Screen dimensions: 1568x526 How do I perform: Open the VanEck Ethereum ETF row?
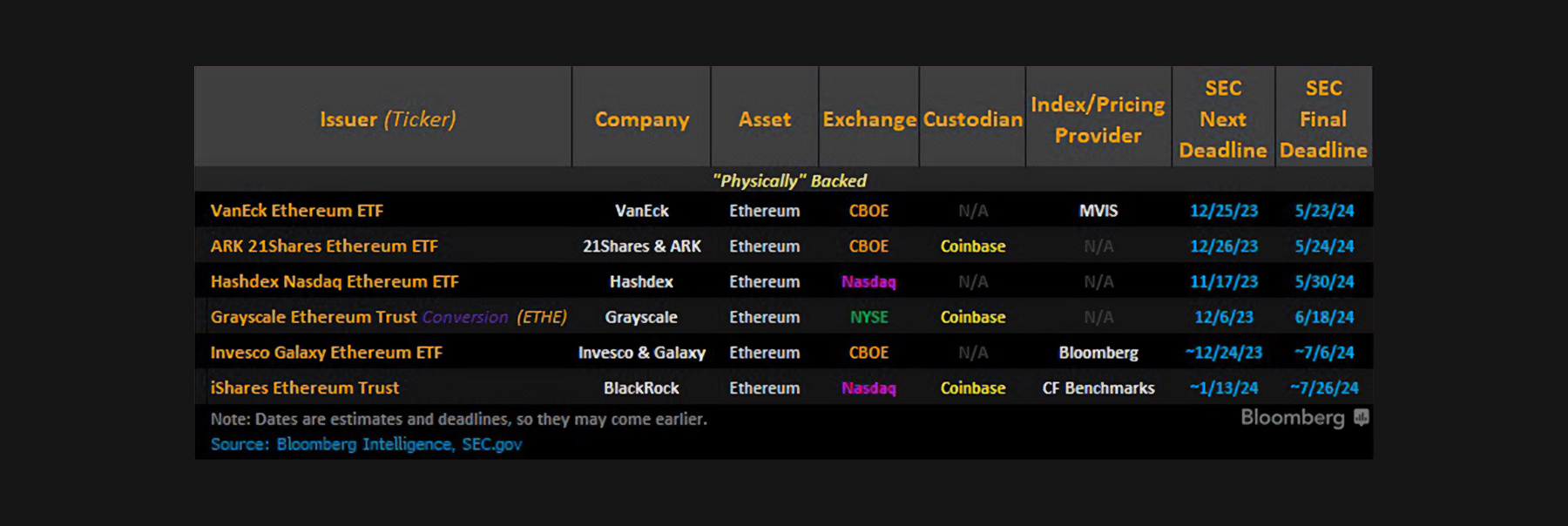[x=297, y=211]
